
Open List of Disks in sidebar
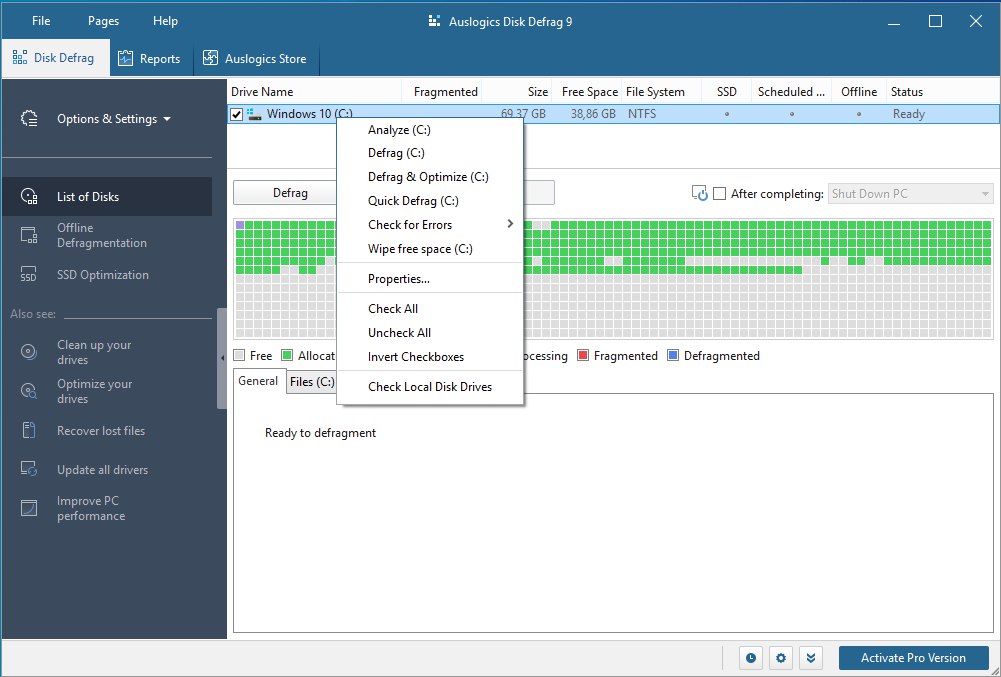coord(107,197)
